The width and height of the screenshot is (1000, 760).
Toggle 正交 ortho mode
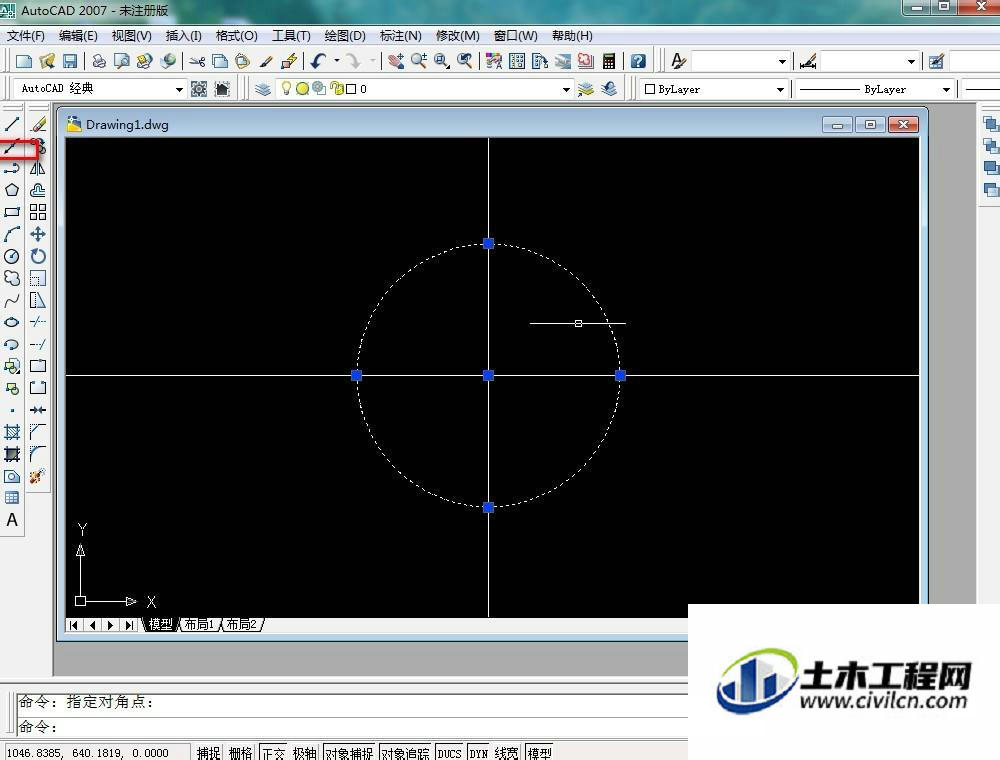(x=273, y=753)
